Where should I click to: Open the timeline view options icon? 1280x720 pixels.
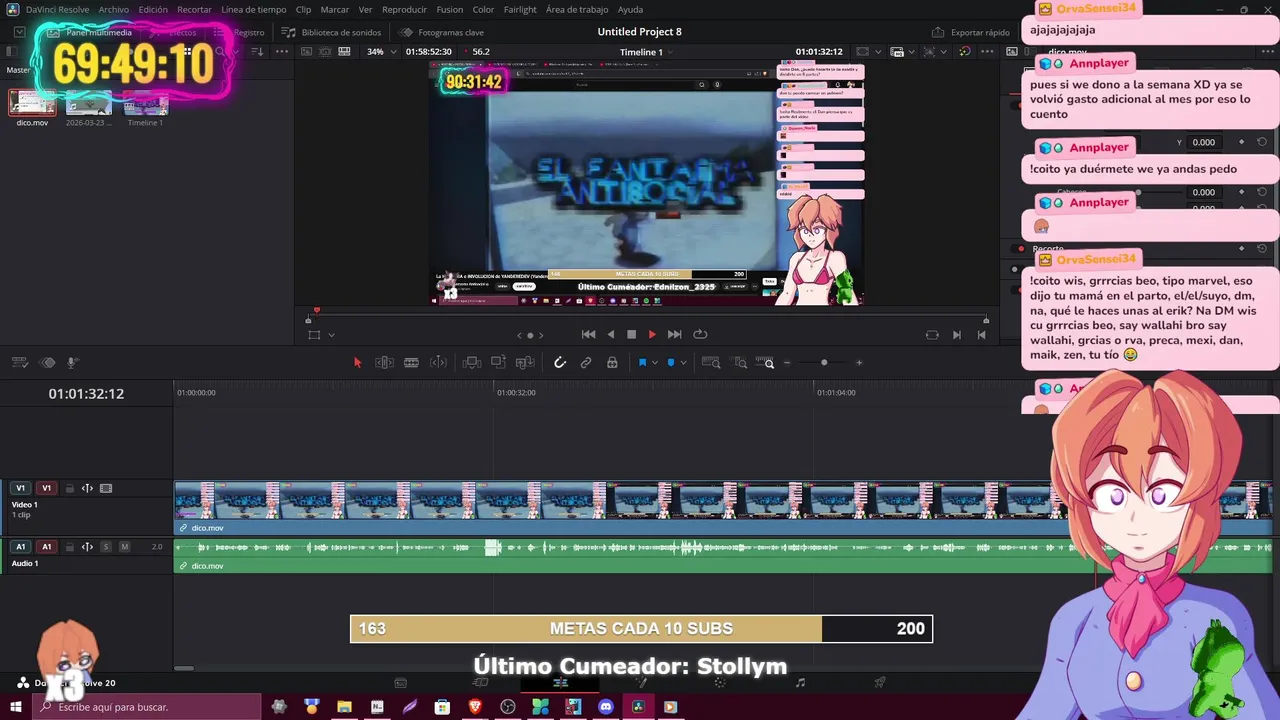[20, 363]
